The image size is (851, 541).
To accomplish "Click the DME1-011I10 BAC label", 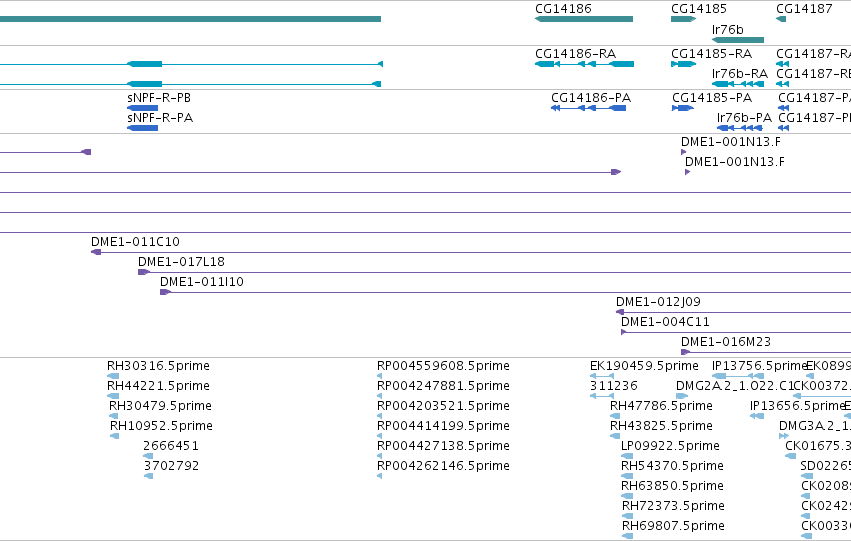I will pyautogui.click(x=202, y=282).
